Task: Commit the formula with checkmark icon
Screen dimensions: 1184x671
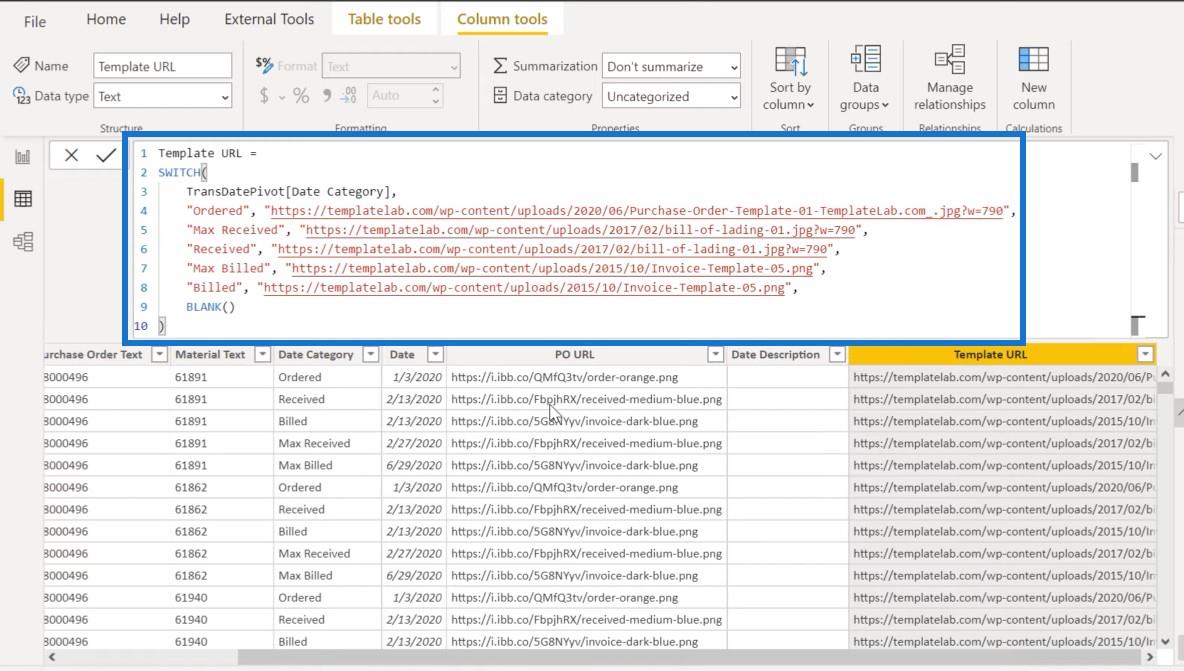Action: click(x=106, y=155)
